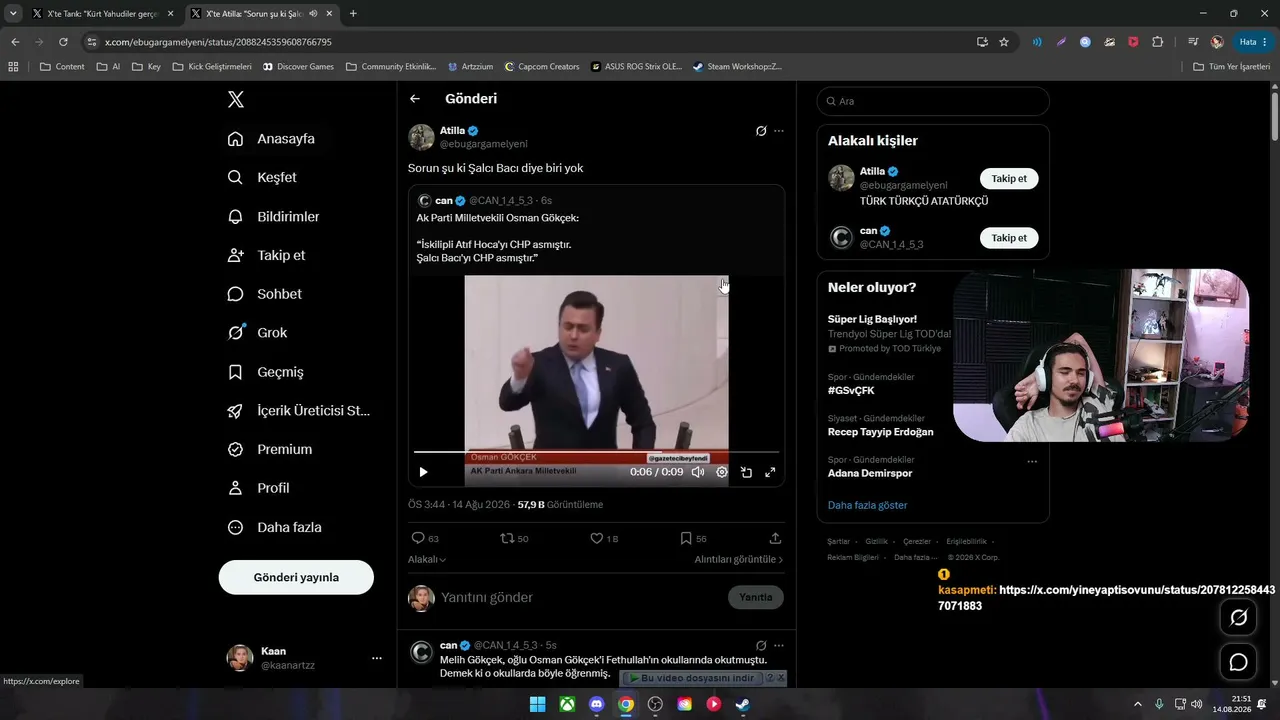This screenshot has width=1280, height=720.
Task: Click Bu video dosyasını indir button
Action: tap(691, 678)
